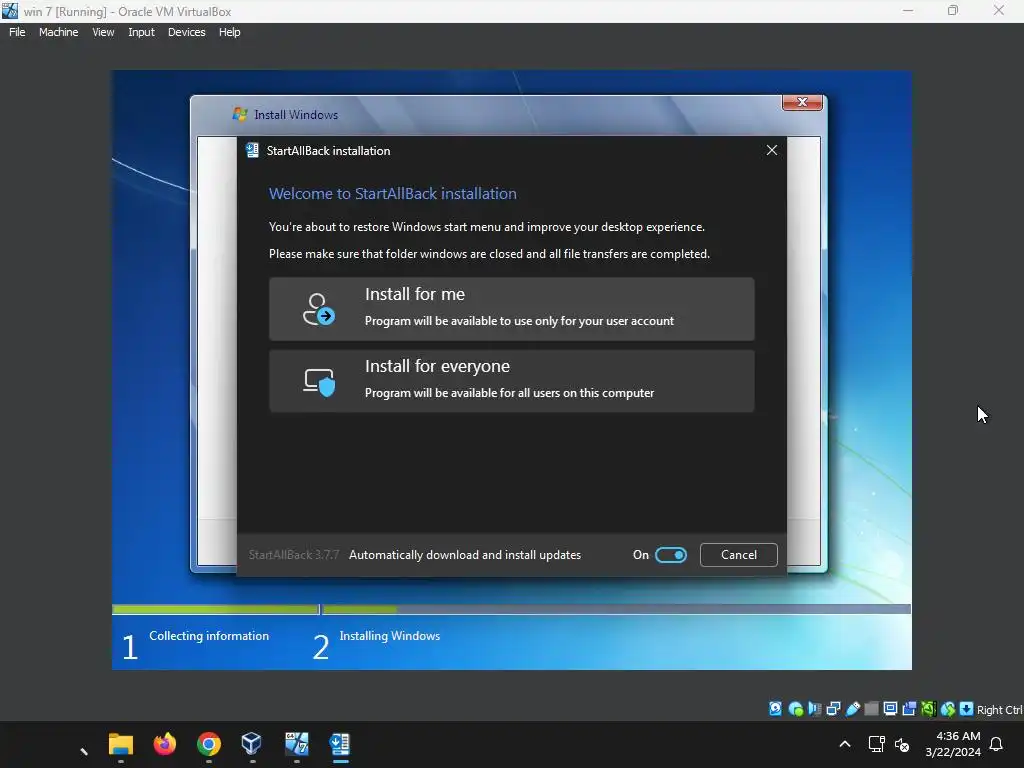The height and width of the screenshot is (768, 1024).
Task: Click the optical disk status icon
Action: (795, 709)
